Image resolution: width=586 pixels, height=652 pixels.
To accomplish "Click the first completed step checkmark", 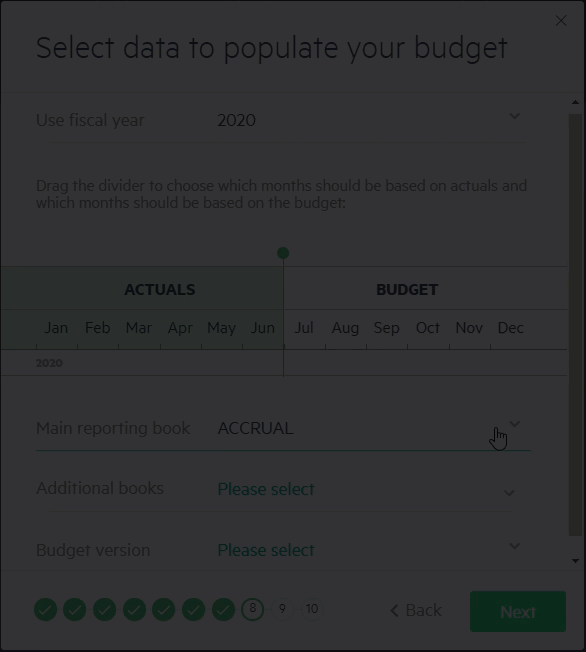I will (45, 610).
